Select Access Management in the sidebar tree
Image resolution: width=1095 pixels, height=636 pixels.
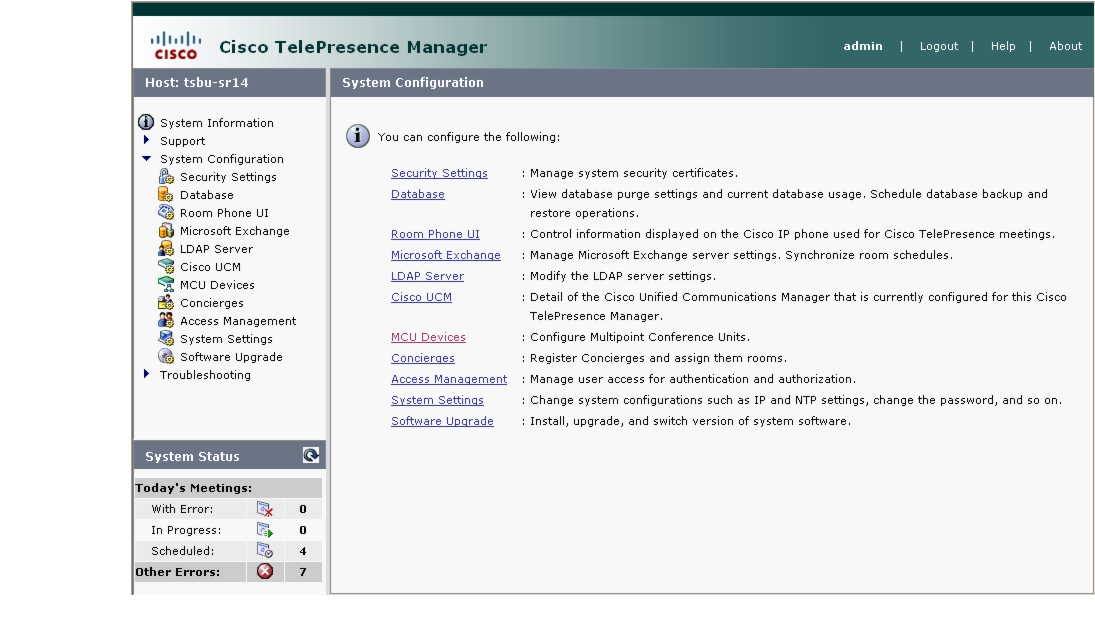pyautogui.click(x=238, y=321)
